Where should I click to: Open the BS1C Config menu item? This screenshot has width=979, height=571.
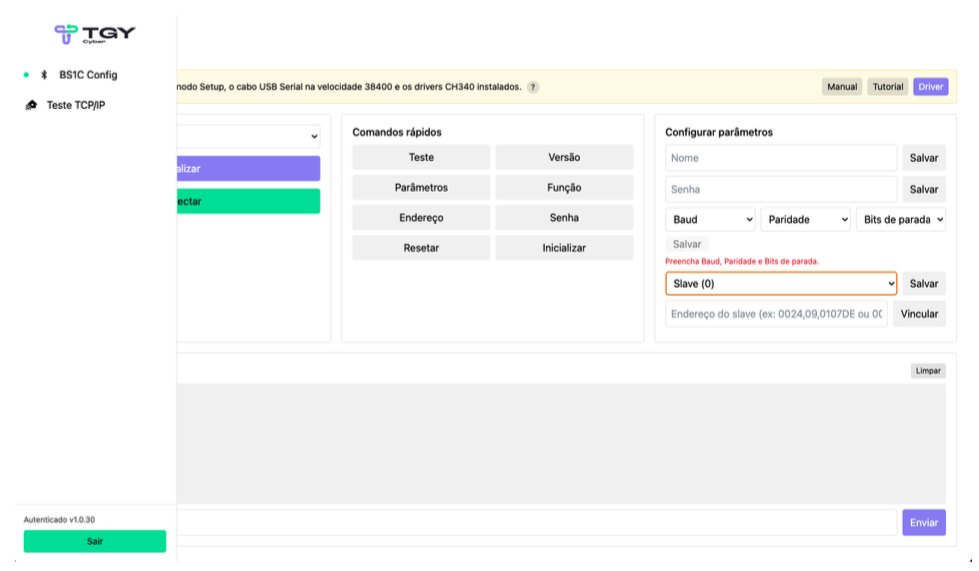[x=88, y=75]
